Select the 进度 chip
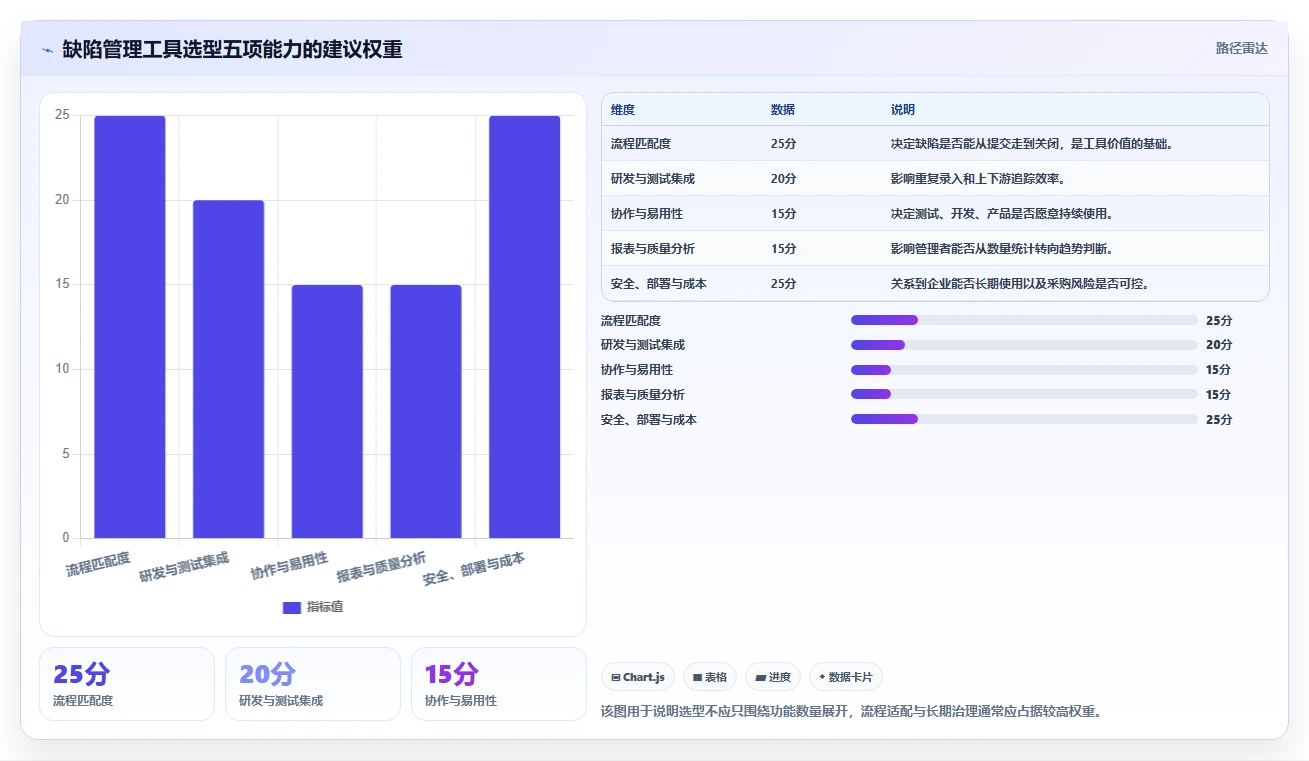This screenshot has height=761, width=1309. [x=773, y=677]
